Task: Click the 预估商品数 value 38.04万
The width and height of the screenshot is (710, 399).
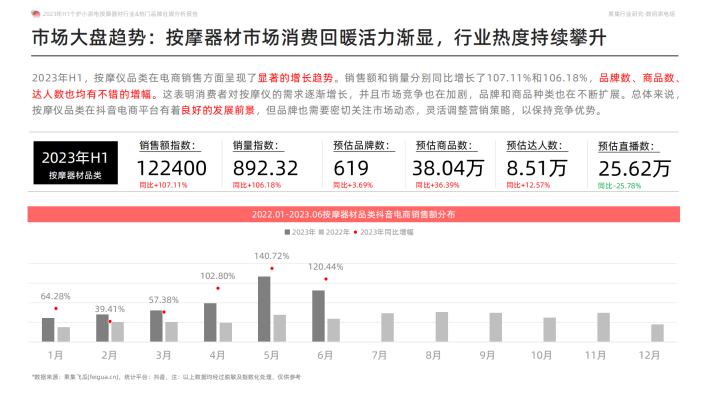Action: tap(448, 168)
